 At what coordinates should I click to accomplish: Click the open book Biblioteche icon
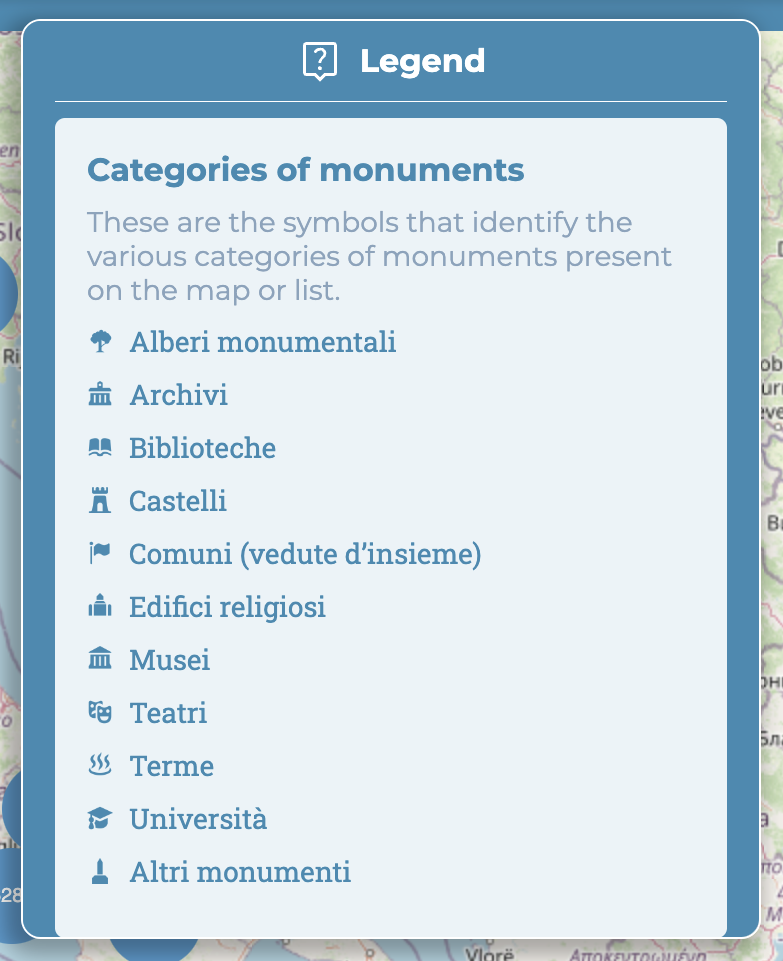(x=100, y=448)
